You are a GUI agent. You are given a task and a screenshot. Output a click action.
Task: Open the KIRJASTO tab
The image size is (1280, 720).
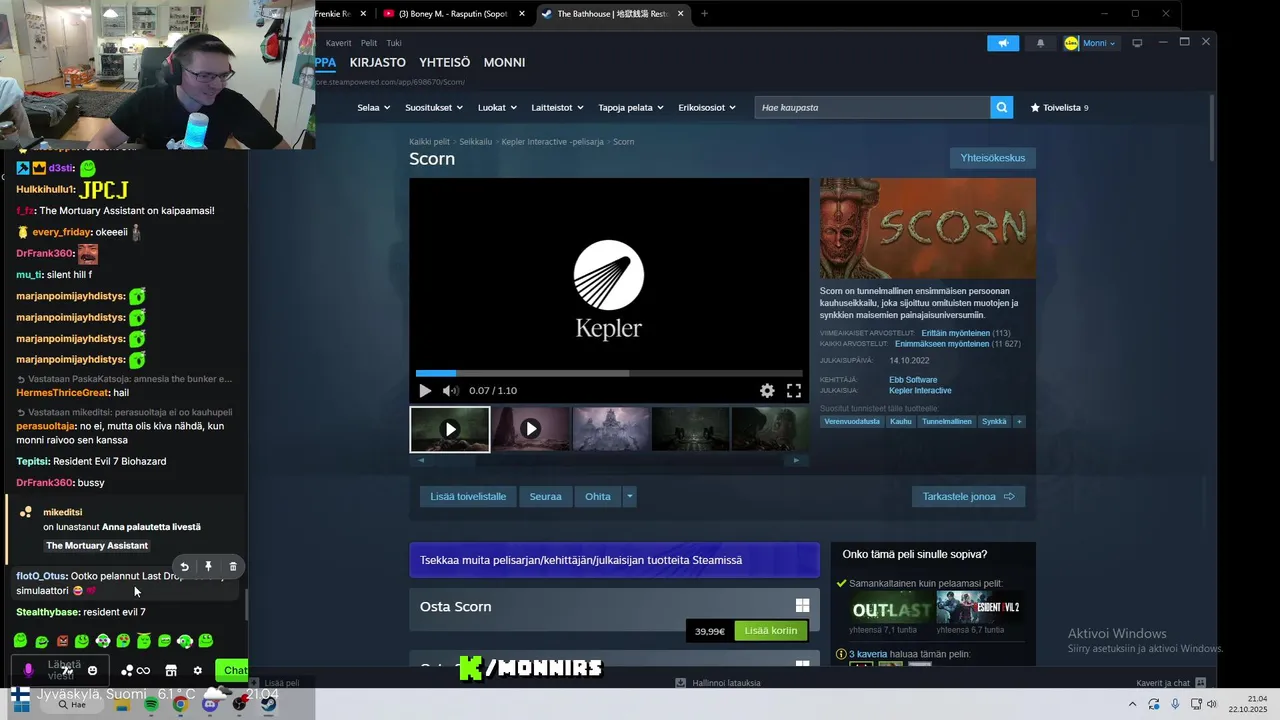pos(377,62)
